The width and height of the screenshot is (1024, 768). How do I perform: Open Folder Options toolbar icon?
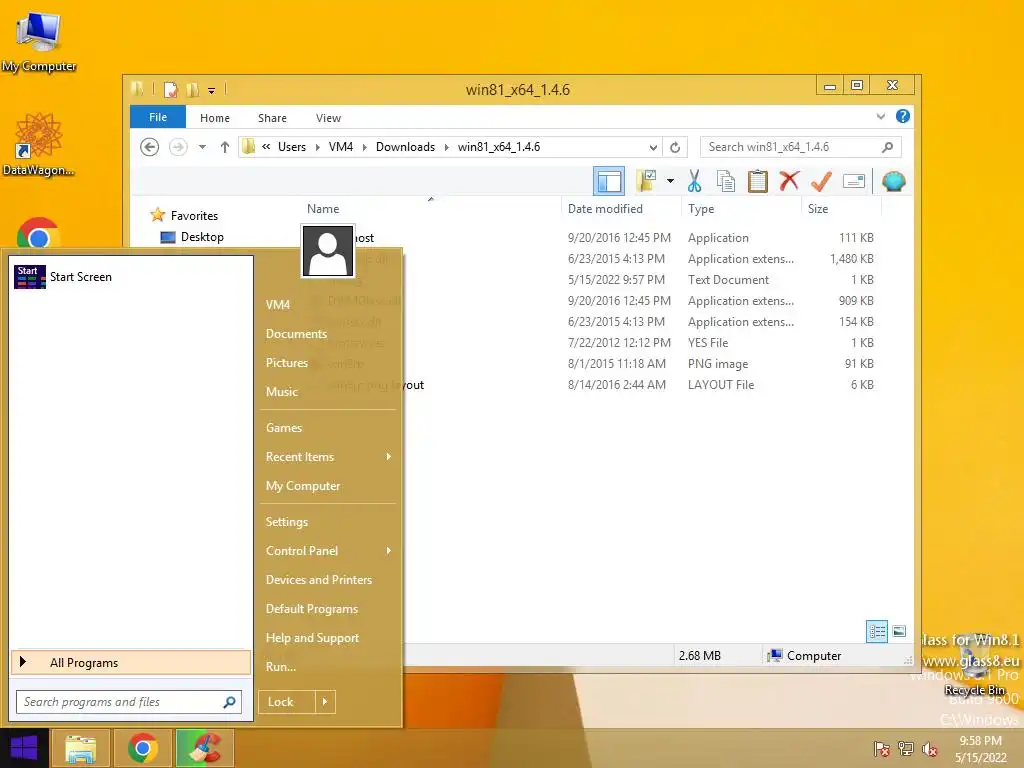(x=646, y=181)
